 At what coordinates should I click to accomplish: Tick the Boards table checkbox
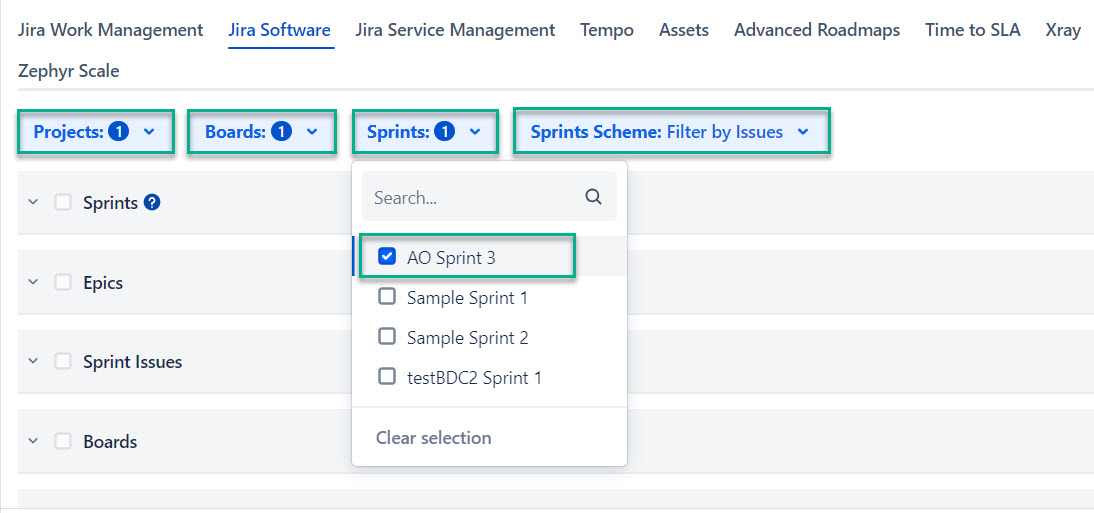tap(63, 441)
